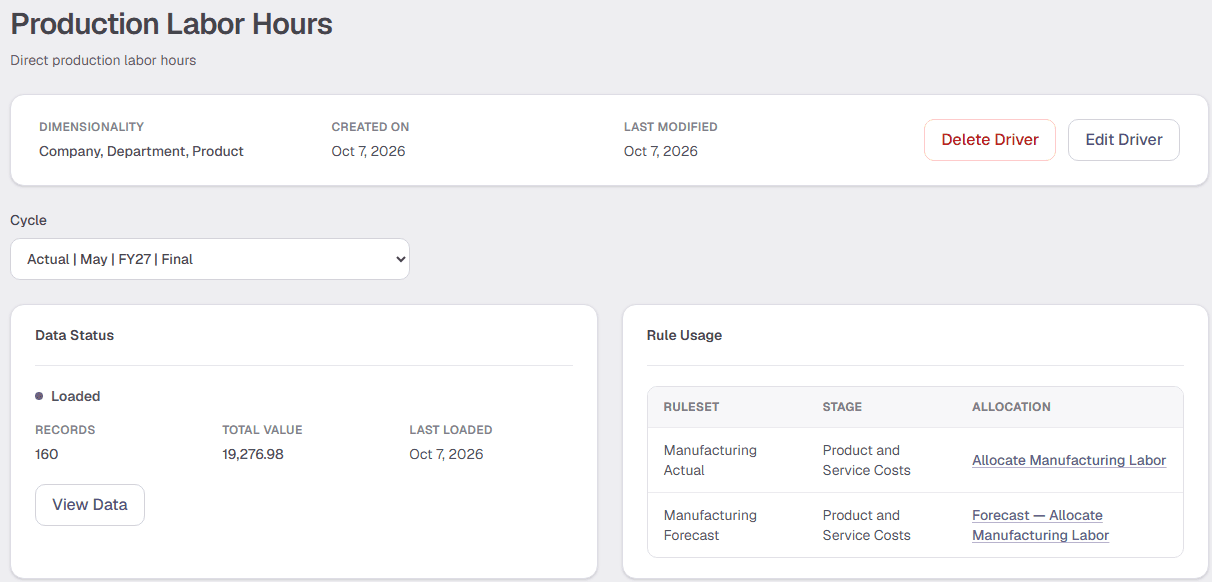Screen dimensions: 1212x582
Task: Click the RULESET column header
Action: (x=691, y=407)
